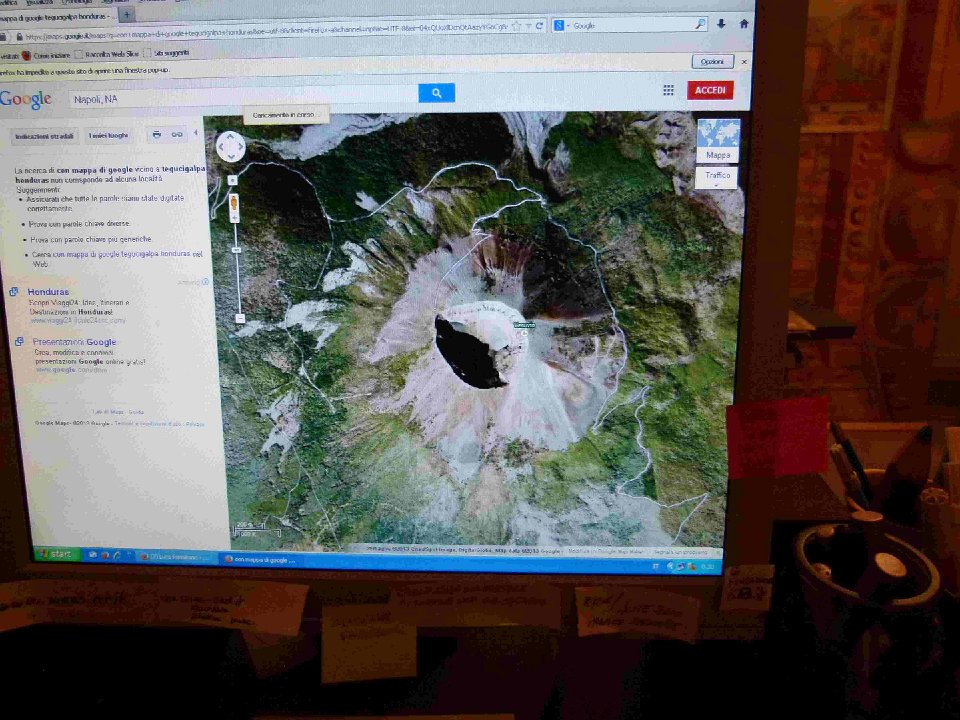Open the Presentazioni Google ad link
Image resolution: width=960 pixels, height=720 pixels.
coord(74,342)
